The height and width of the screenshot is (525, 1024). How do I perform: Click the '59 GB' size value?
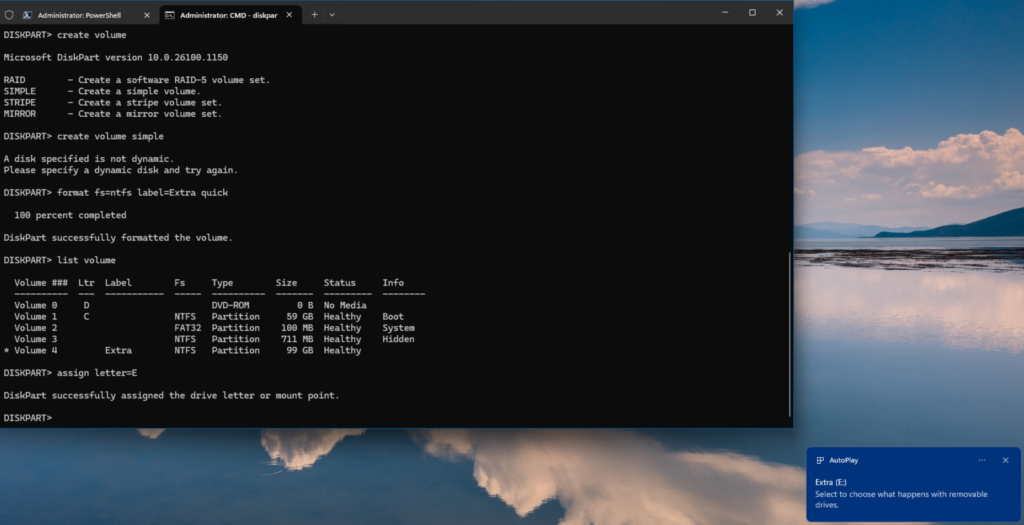300,317
